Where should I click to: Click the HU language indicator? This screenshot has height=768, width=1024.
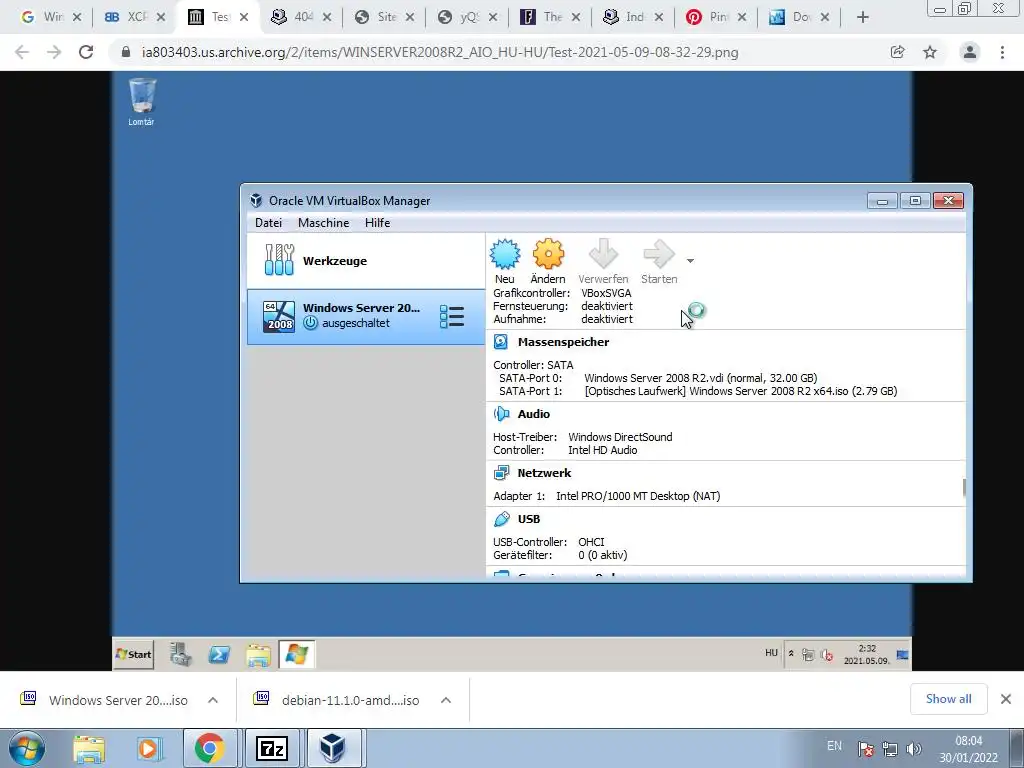[771, 653]
